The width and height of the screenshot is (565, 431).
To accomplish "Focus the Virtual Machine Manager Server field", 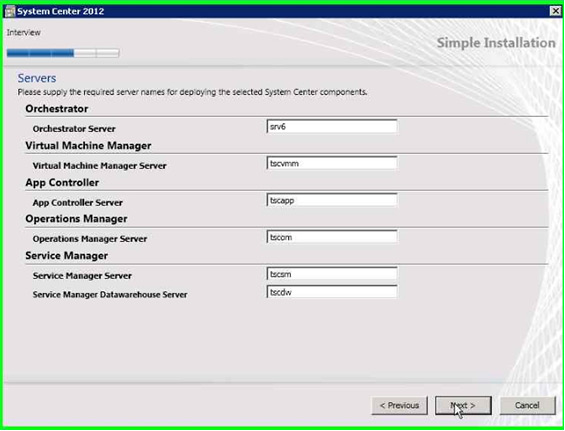I will (332, 163).
